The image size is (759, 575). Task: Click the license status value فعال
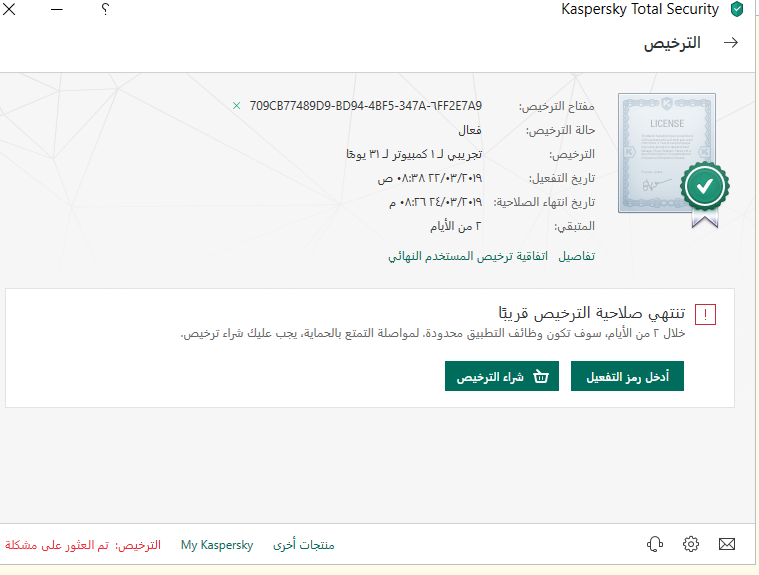pos(470,130)
